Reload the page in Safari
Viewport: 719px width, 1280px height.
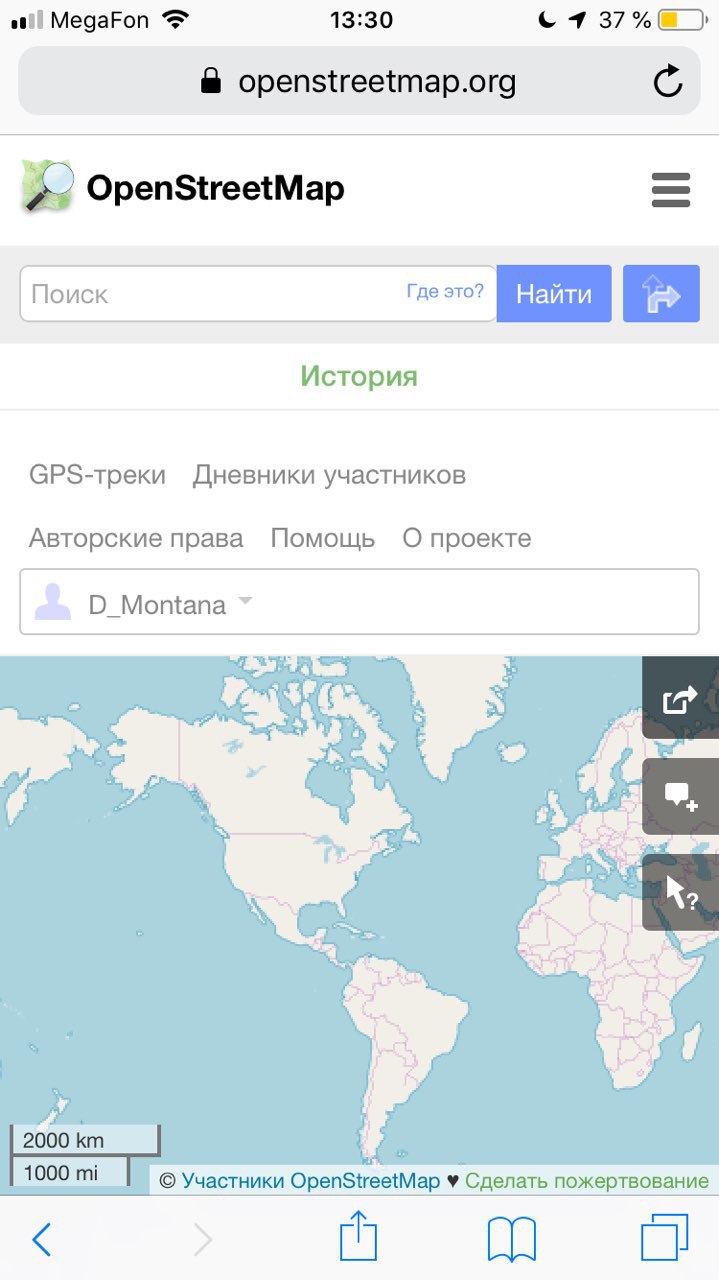668,81
